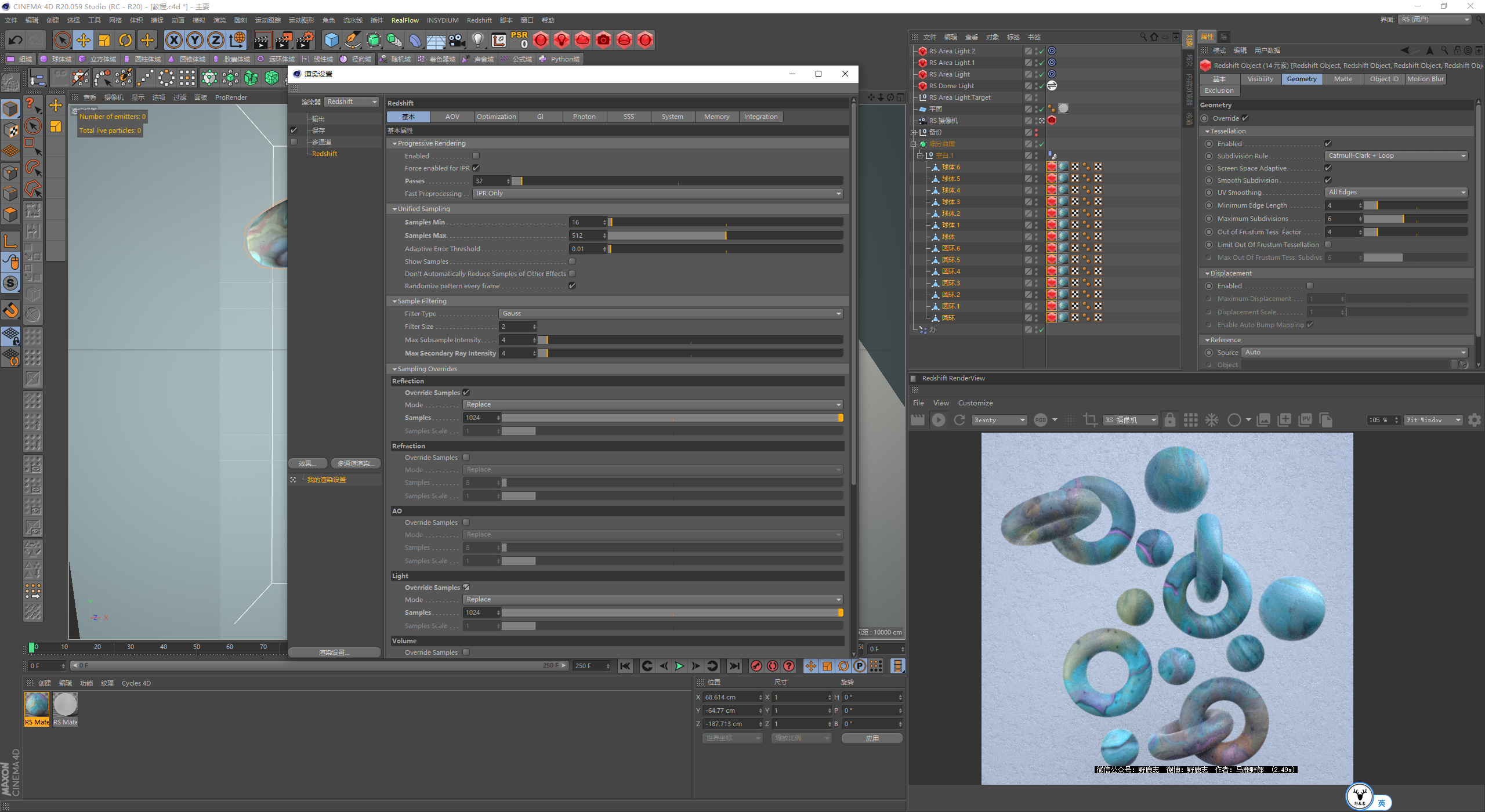Click the Render to Picture Viewer clapperboard
The width and height of the screenshot is (1485, 812).
tap(283, 40)
